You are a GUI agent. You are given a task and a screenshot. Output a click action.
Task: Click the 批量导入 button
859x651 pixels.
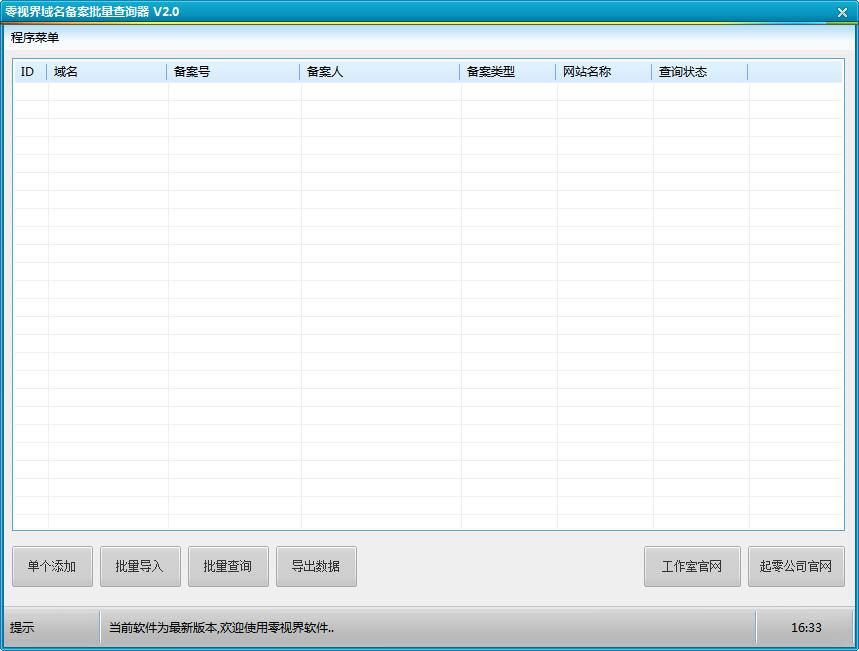pos(140,566)
